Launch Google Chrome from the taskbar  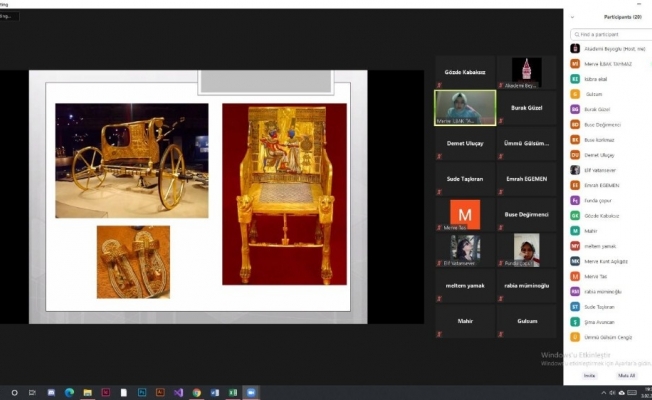[x=196, y=392]
